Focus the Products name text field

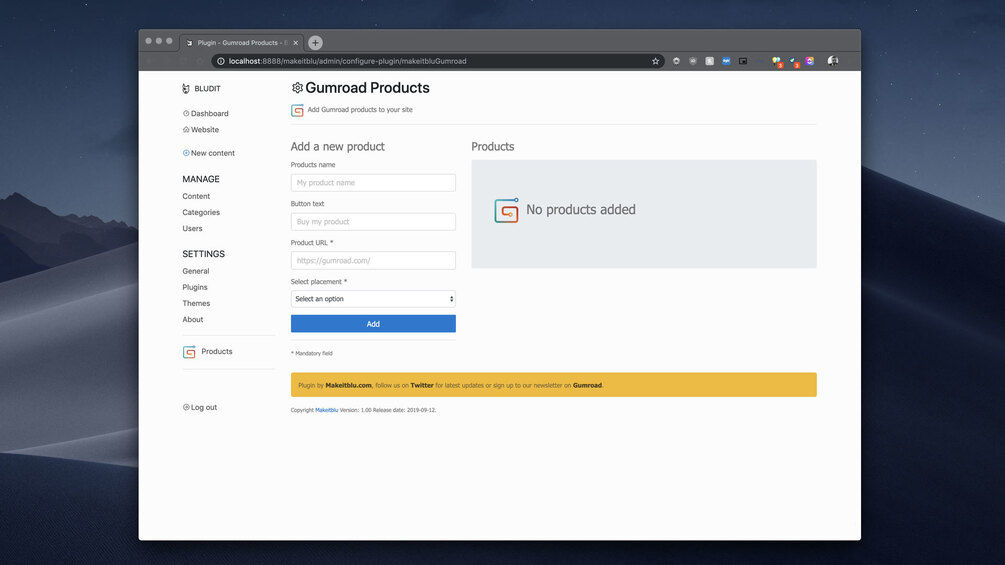373,183
